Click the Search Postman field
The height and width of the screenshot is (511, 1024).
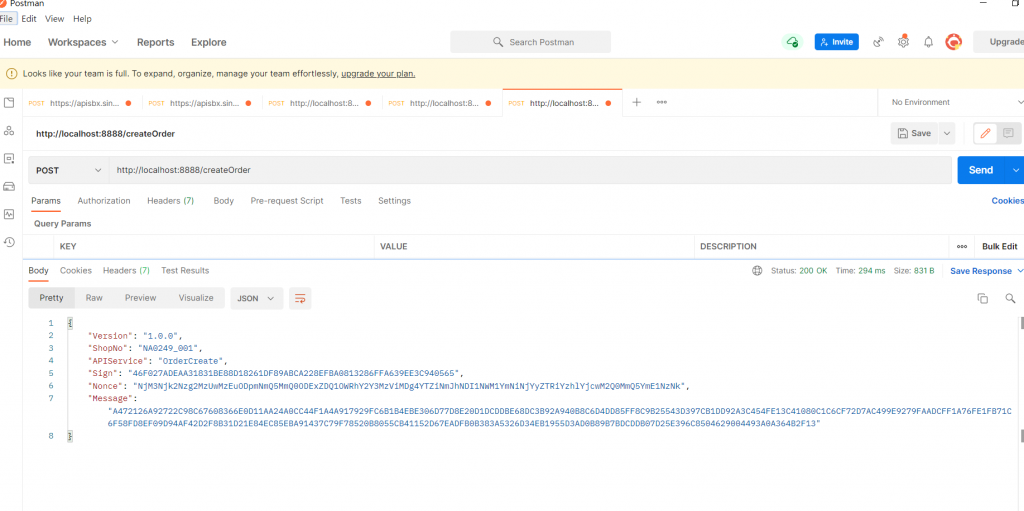click(x=530, y=42)
